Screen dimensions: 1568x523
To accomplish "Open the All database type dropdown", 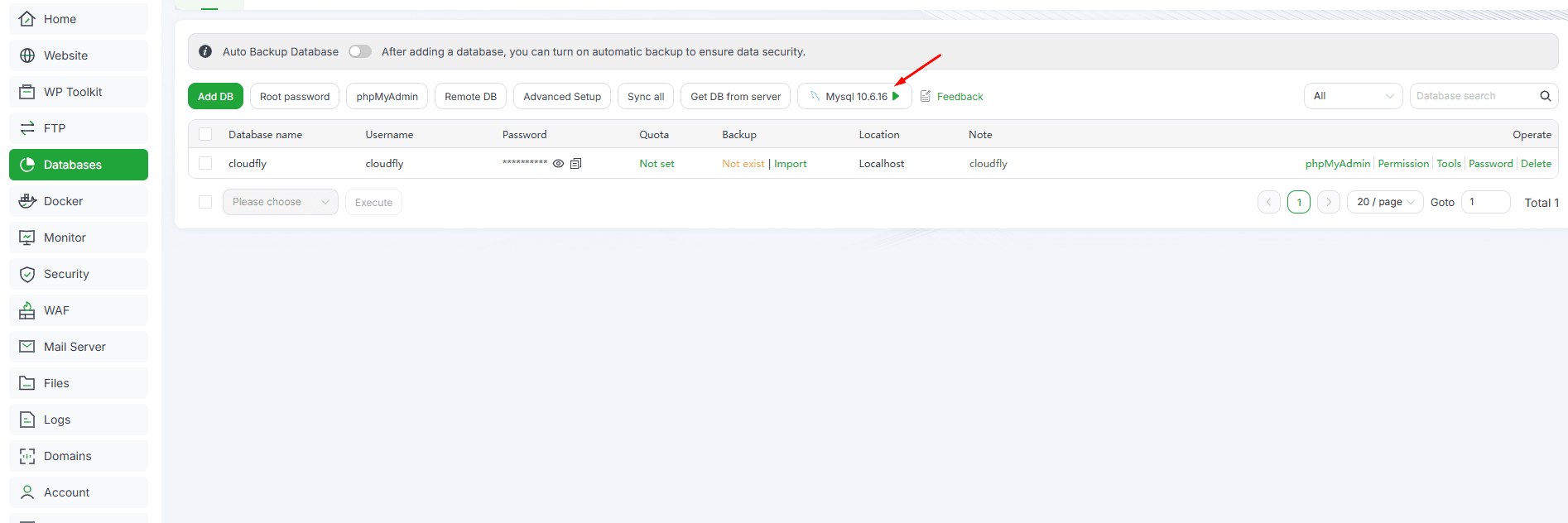I will (1353, 96).
